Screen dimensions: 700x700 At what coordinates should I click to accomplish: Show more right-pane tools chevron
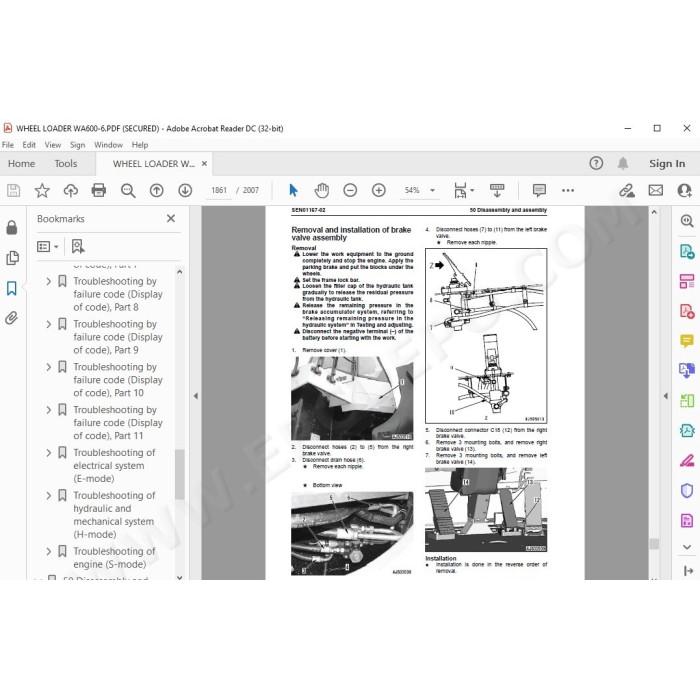[x=687, y=547]
